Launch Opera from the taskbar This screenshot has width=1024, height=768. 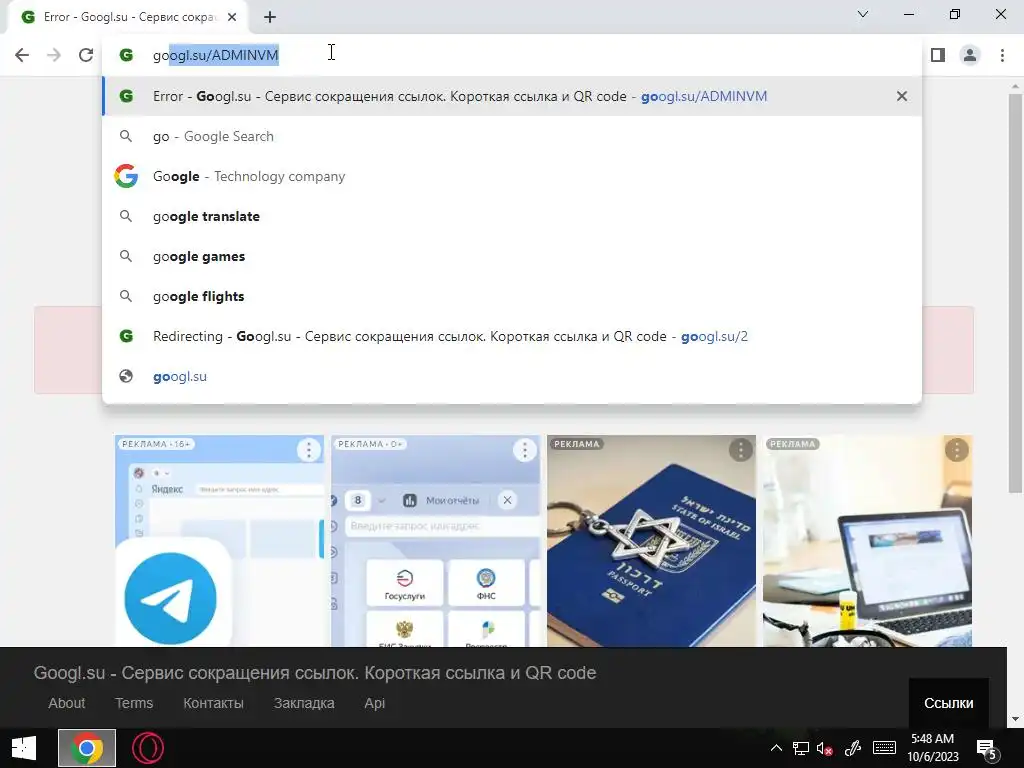pos(148,748)
